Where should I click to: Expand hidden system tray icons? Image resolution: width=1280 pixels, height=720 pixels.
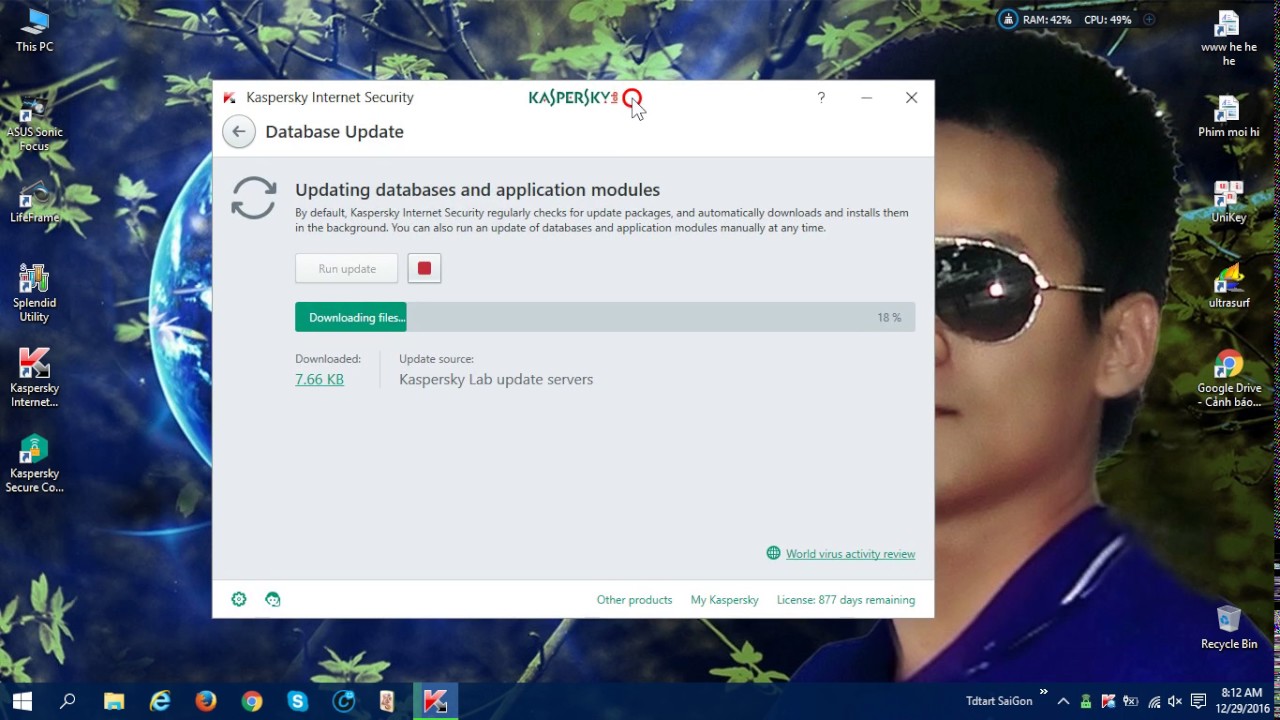(1063, 701)
